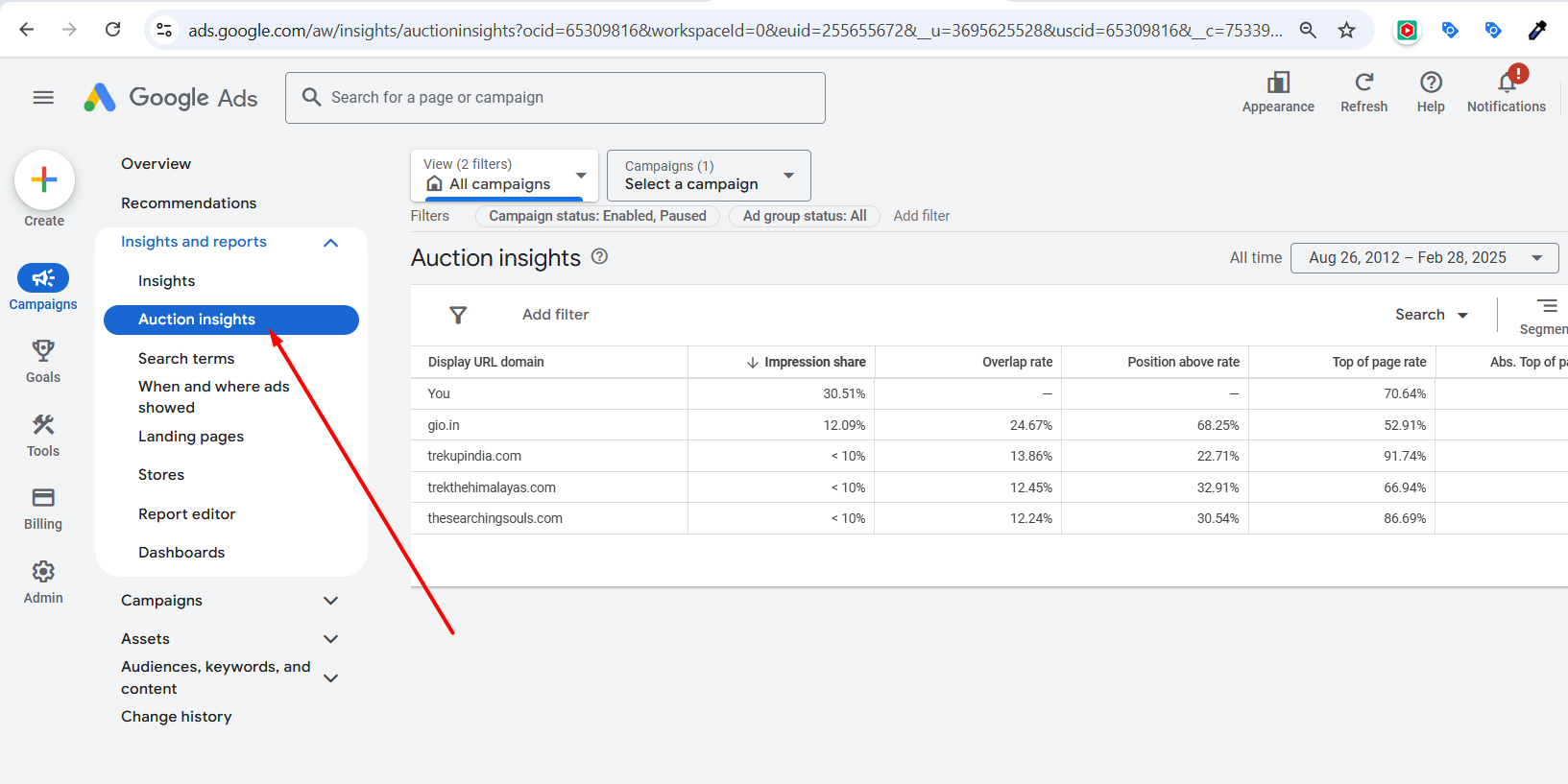The width and height of the screenshot is (1568, 784).
Task: Open Change history
Action: (x=177, y=717)
